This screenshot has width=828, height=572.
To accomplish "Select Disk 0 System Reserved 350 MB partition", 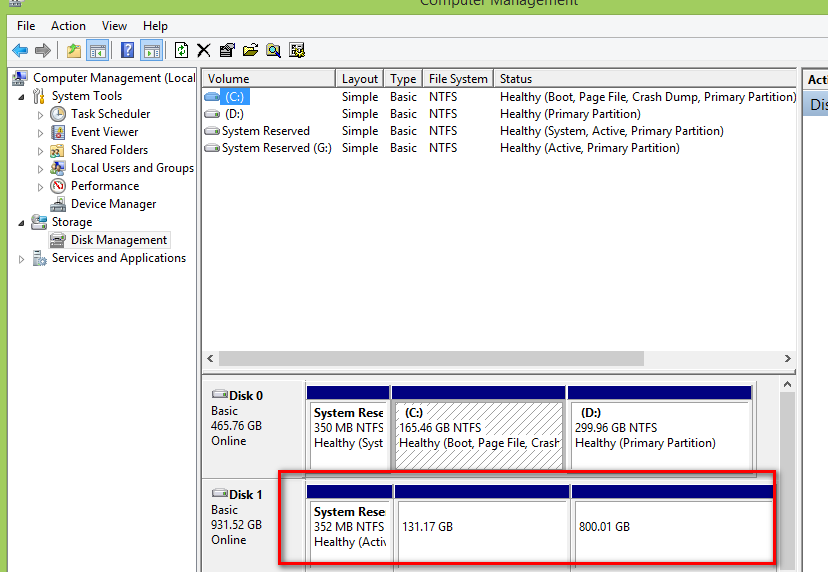I will pos(348,428).
